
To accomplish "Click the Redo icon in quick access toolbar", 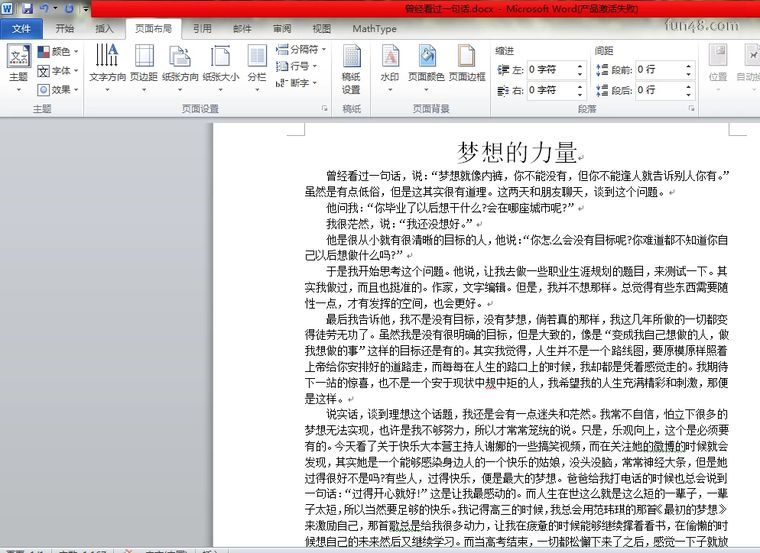I will [69, 8].
